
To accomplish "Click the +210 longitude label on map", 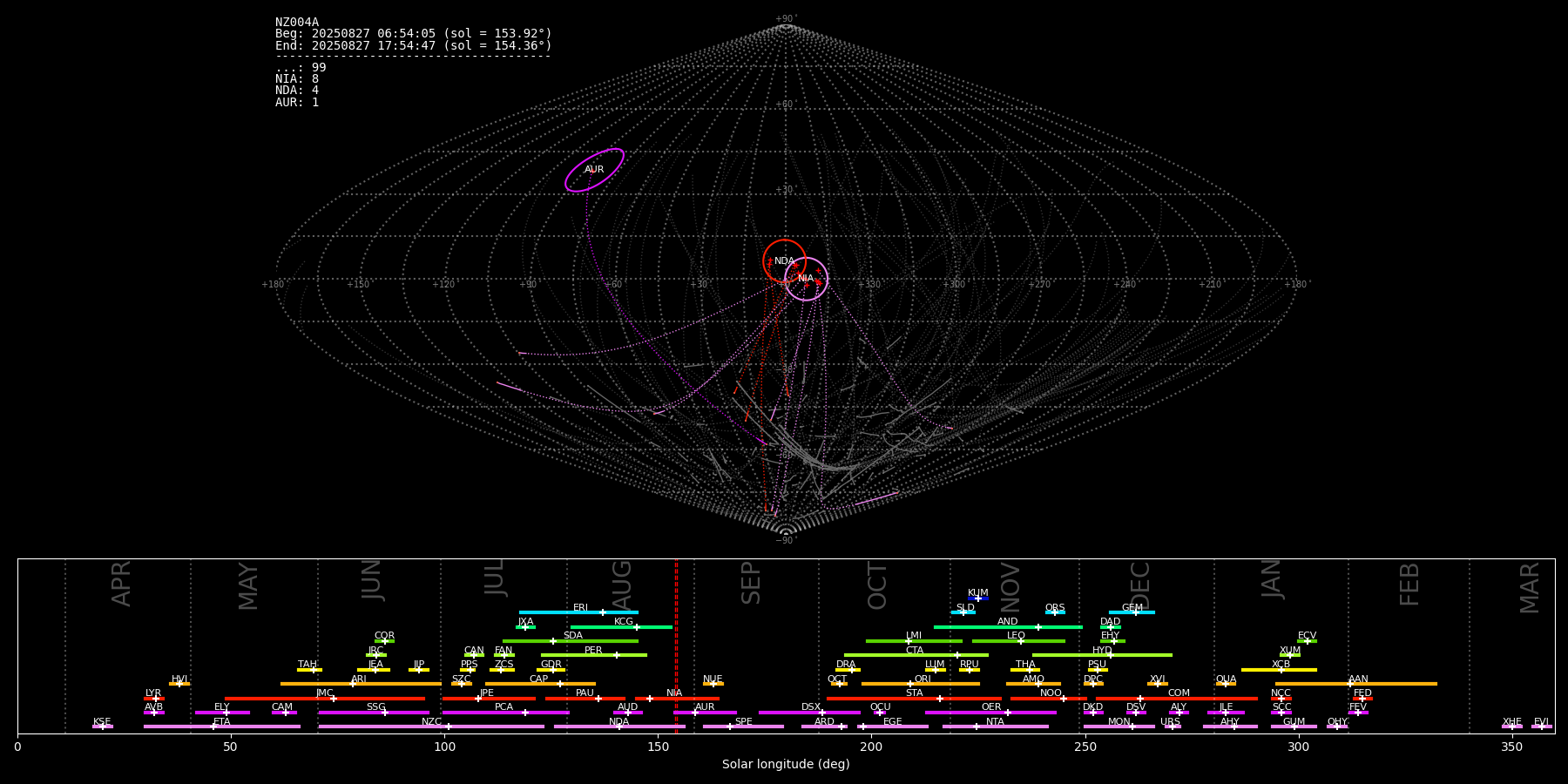I will click(x=1209, y=284).
